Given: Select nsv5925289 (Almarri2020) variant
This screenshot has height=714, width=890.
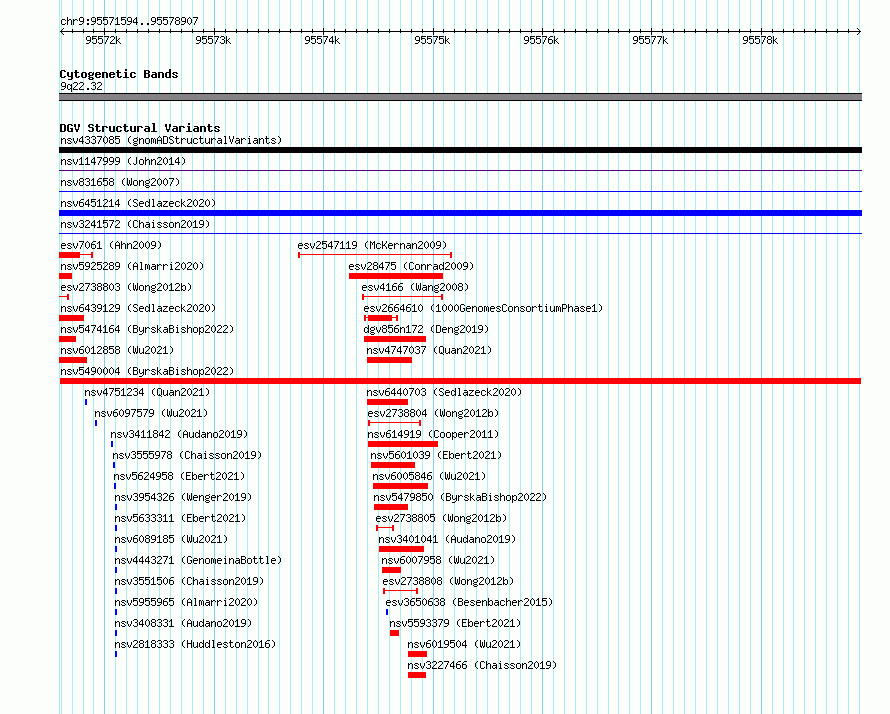Looking at the screenshot, I should pos(132,266).
